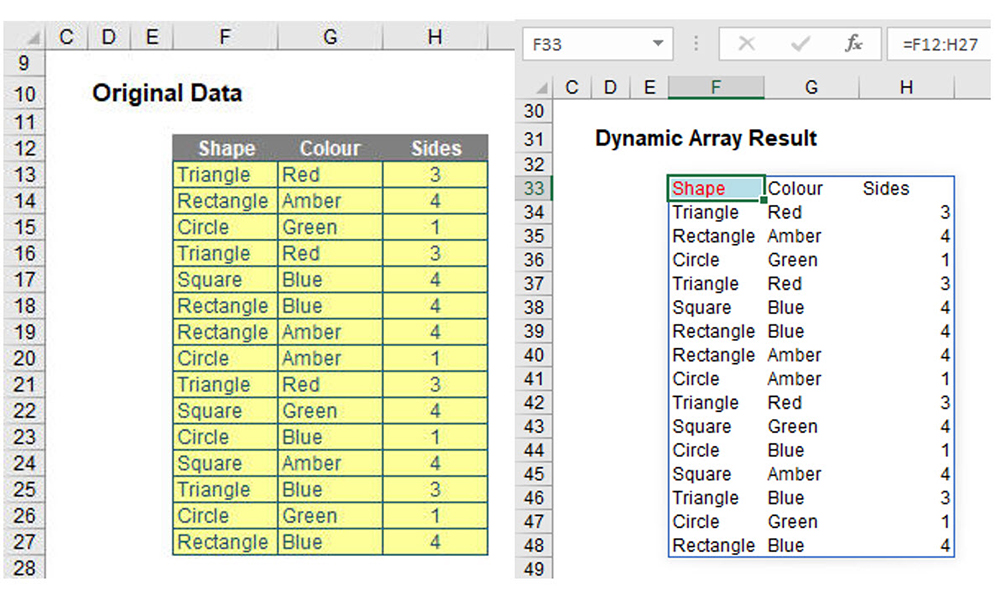Select the Sides header cell in Original Data table
Image resolution: width=1000 pixels, height=592 pixels.
point(434,148)
